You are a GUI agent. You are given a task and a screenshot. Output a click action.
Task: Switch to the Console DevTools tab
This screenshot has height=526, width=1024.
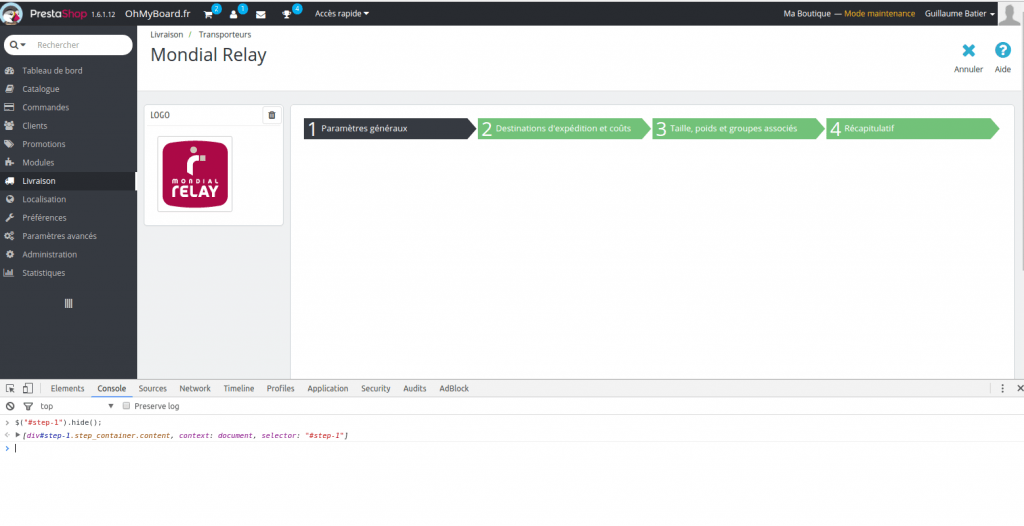pyautogui.click(x=112, y=388)
